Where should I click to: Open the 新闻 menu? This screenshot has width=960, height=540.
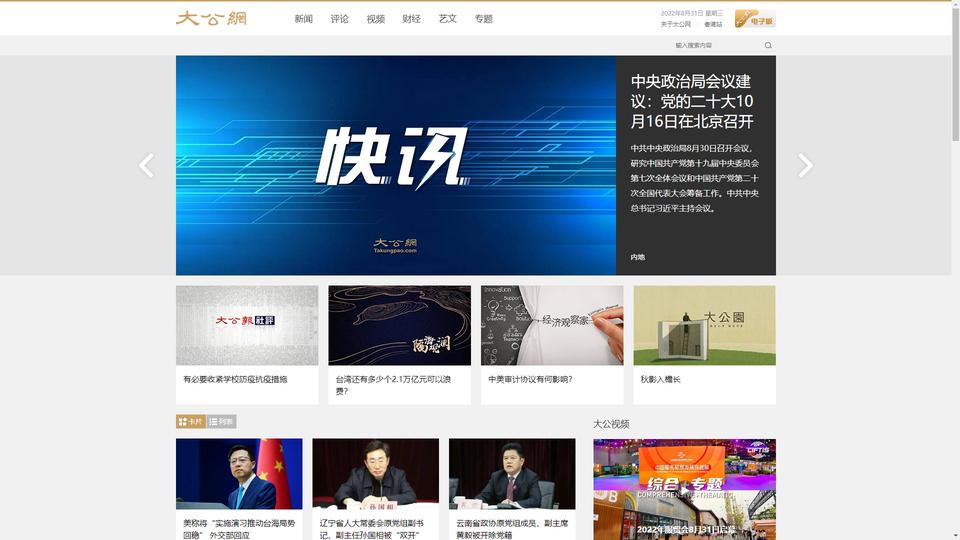303,19
